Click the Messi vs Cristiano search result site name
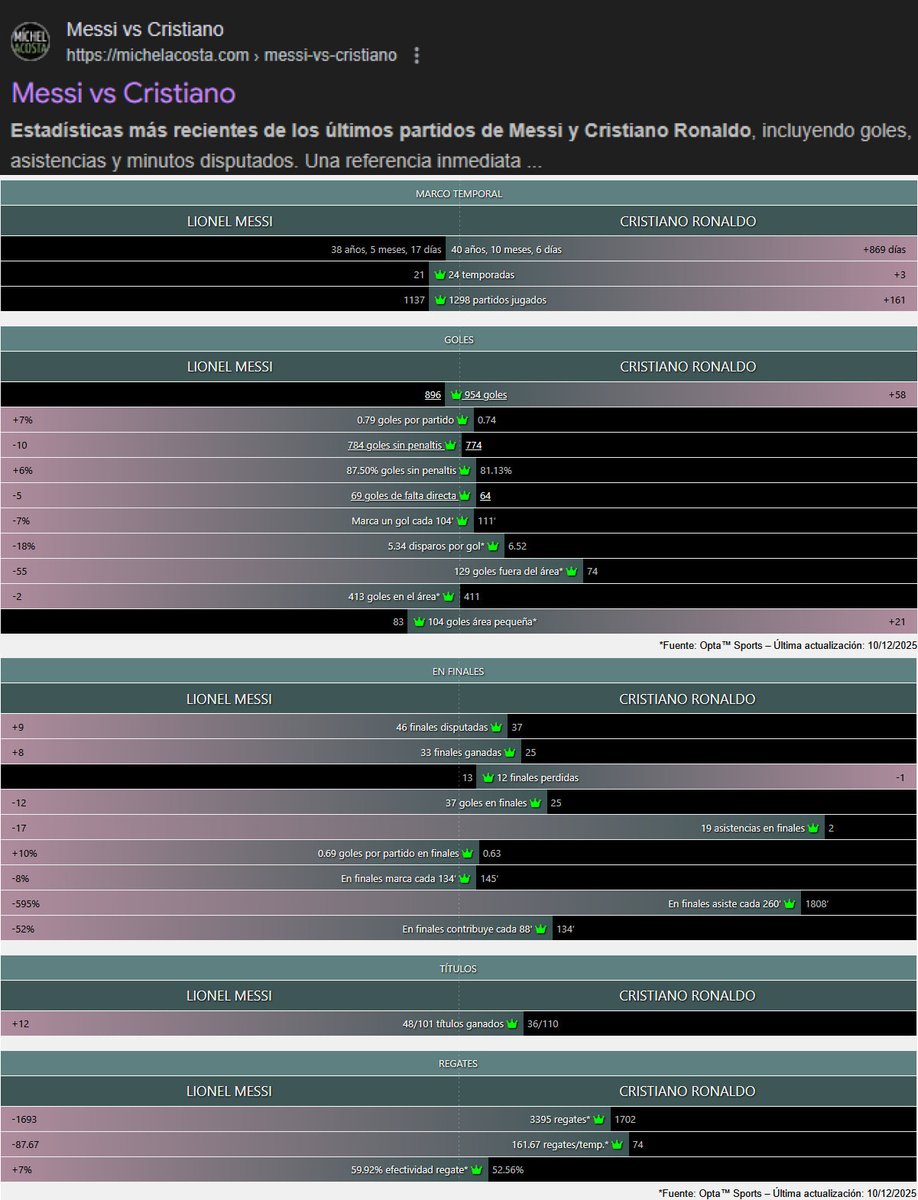 145,30
